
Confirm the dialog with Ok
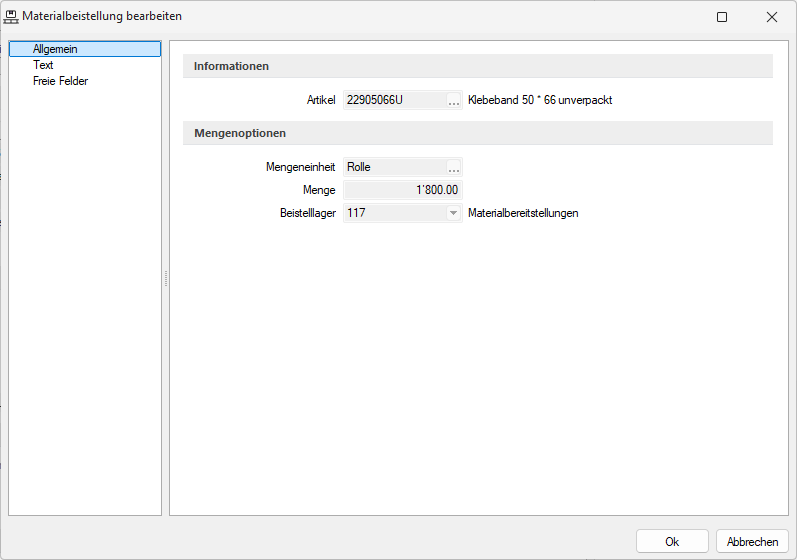(x=672, y=541)
